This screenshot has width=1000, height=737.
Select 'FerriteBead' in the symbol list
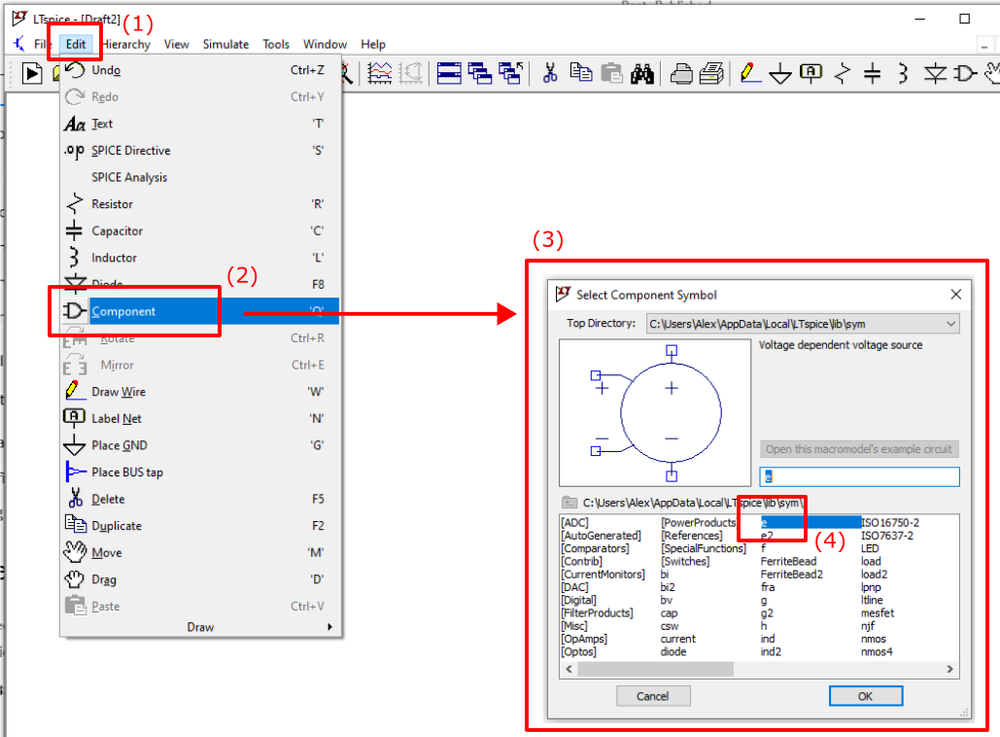(x=788, y=561)
